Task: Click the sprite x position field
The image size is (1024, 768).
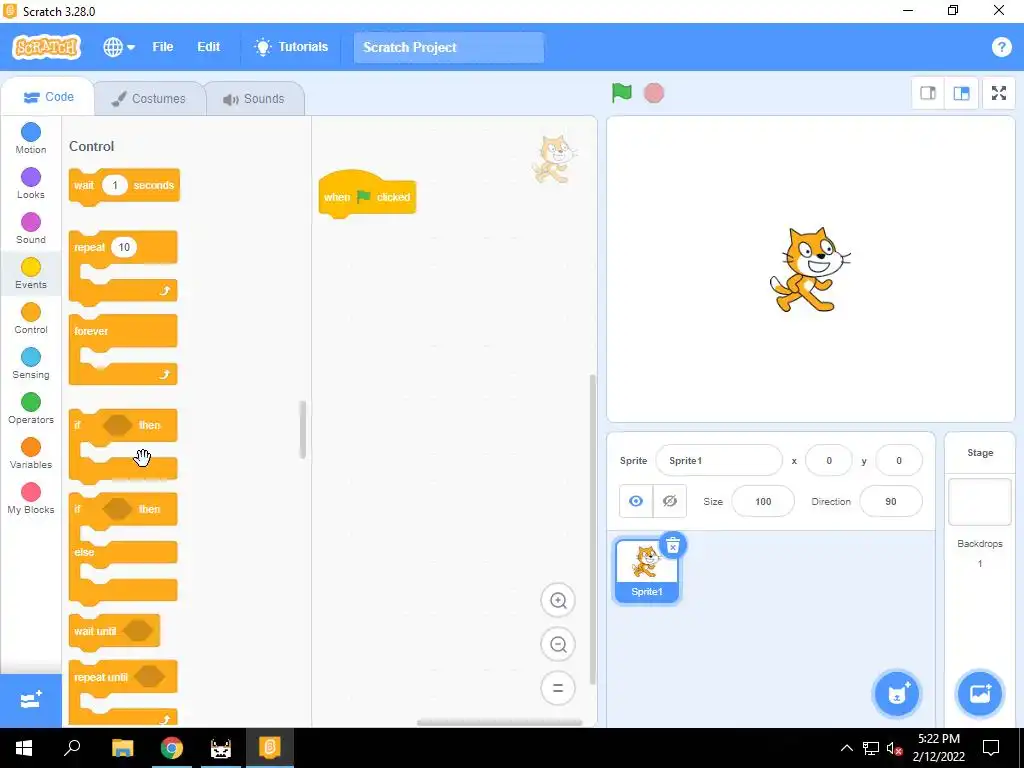Action: pyautogui.click(x=829, y=460)
